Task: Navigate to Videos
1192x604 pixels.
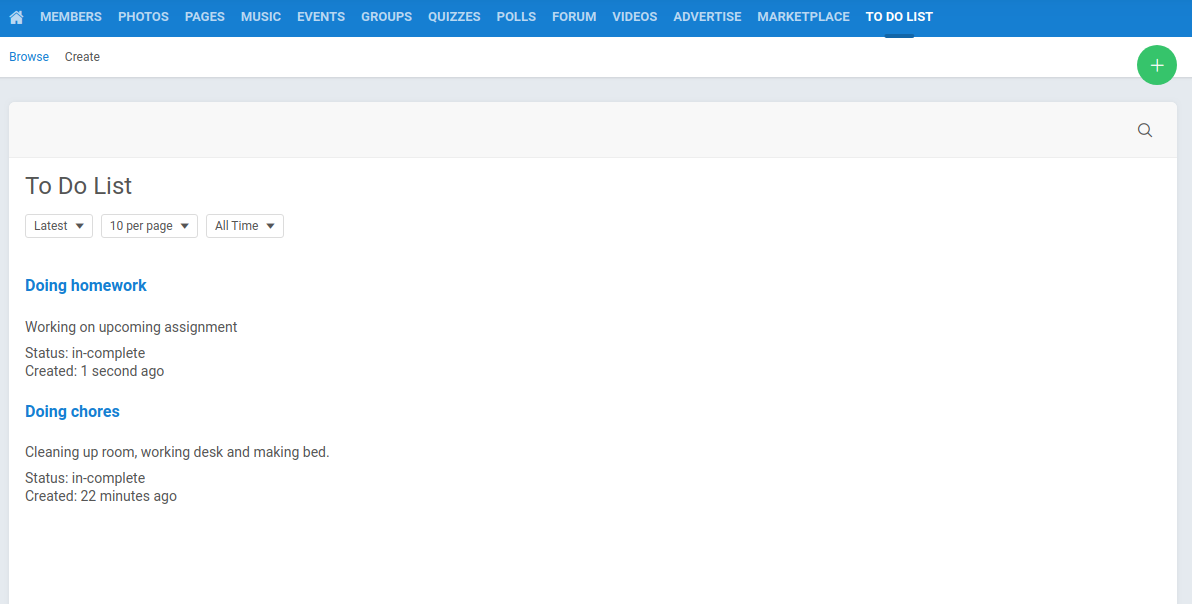Action: pyautogui.click(x=635, y=17)
